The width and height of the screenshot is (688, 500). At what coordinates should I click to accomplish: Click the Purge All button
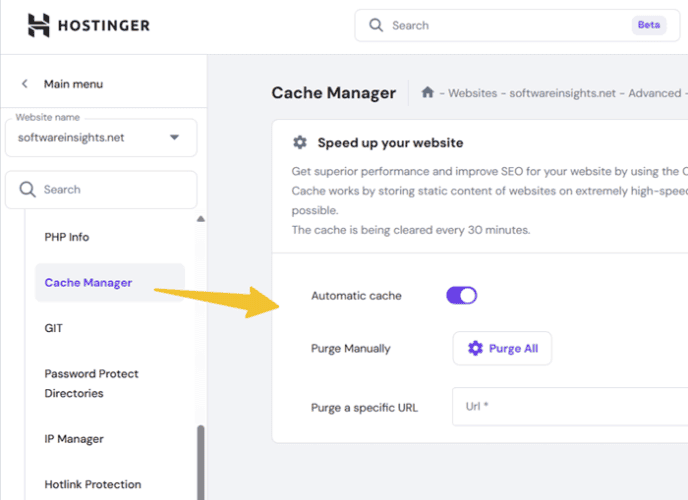(x=502, y=348)
